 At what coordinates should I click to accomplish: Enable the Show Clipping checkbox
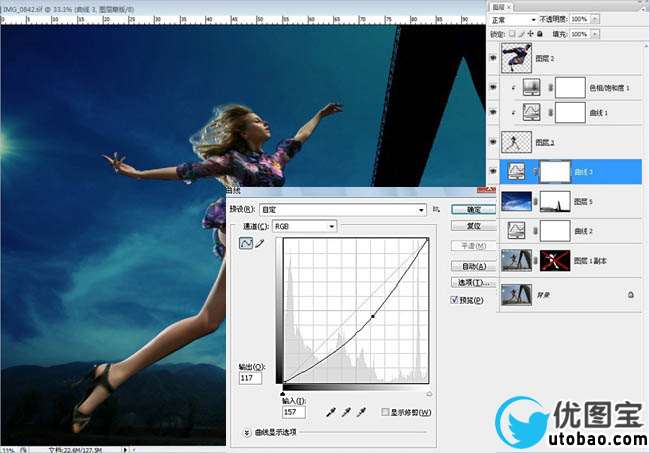click(386, 412)
